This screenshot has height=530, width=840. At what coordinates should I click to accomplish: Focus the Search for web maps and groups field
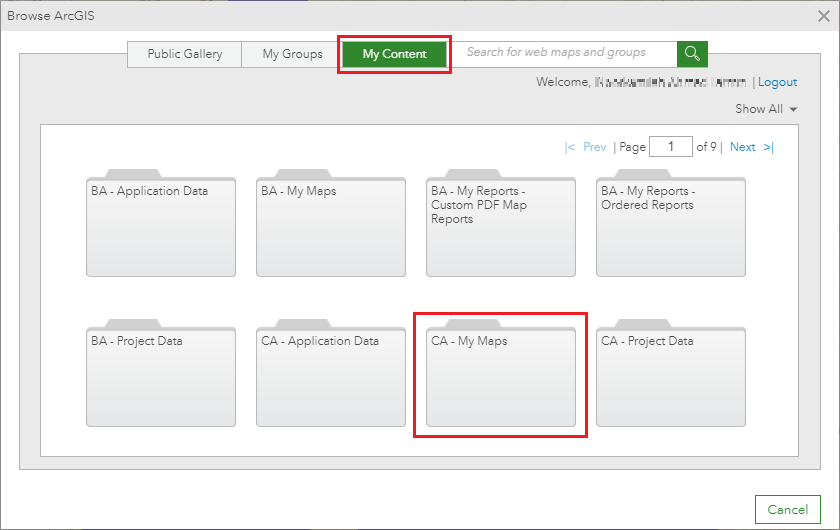pos(564,54)
